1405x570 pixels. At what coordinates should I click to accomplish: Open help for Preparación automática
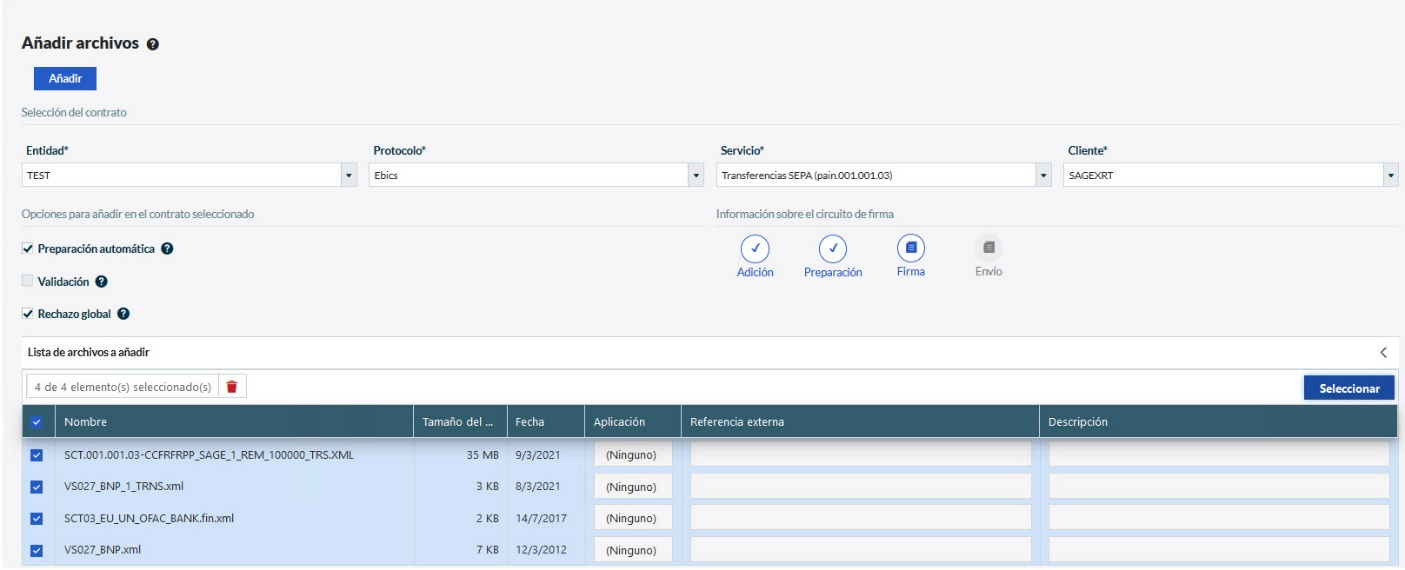(169, 248)
